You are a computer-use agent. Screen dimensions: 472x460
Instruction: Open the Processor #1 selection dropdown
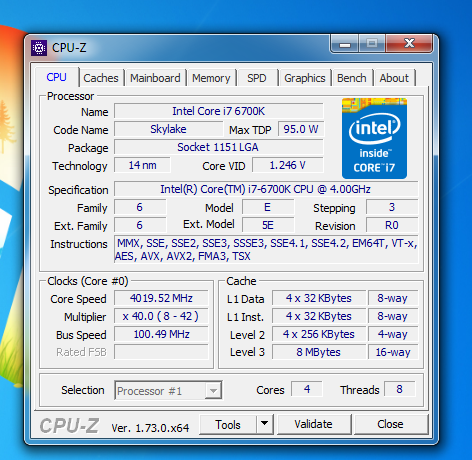click(x=168, y=390)
